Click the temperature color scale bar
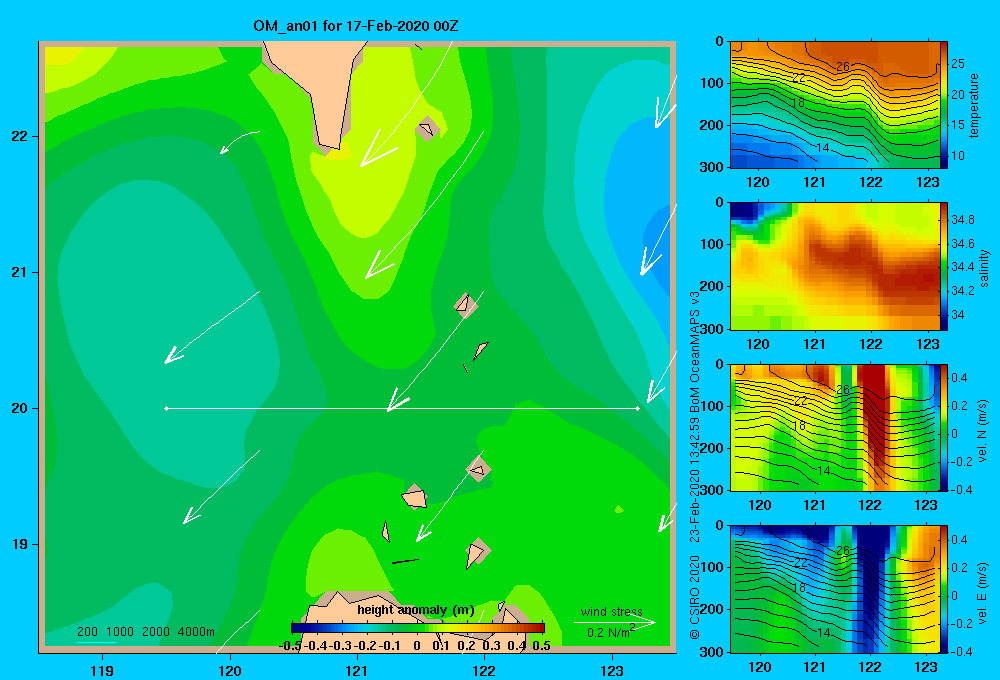Viewport: 1000px width, 680px height. pyautogui.click(x=944, y=105)
